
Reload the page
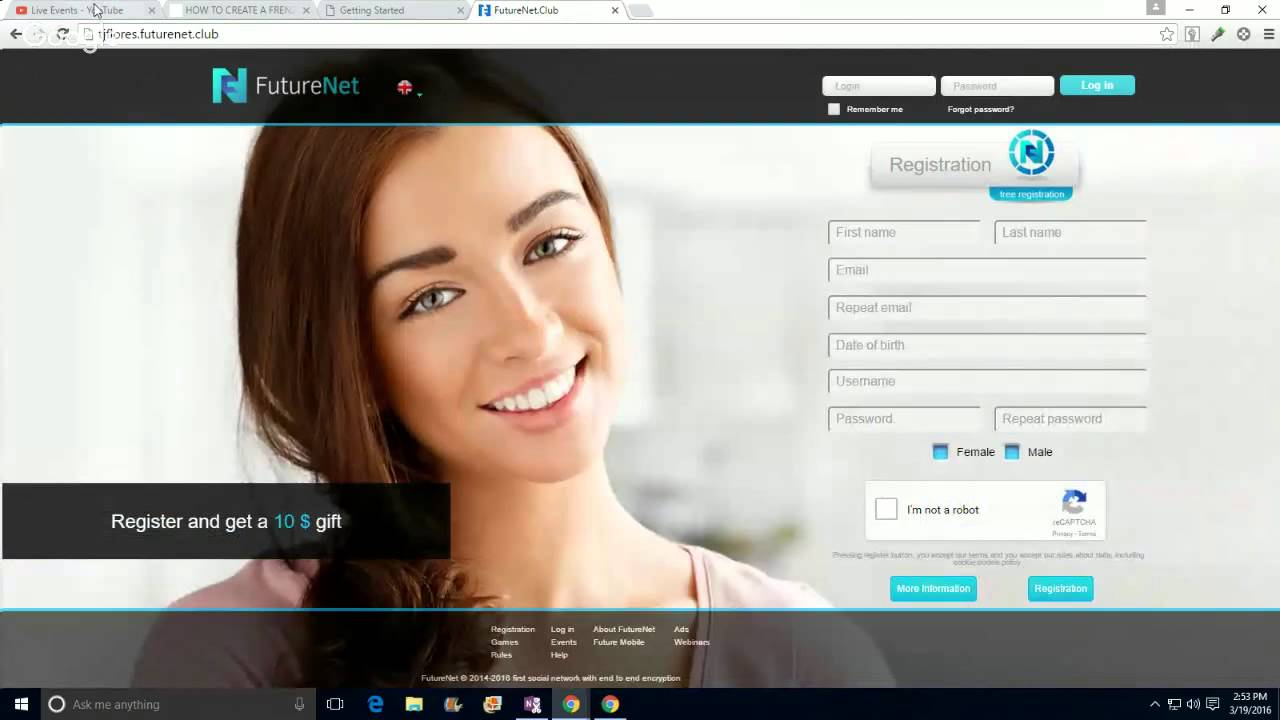point(63,34)
